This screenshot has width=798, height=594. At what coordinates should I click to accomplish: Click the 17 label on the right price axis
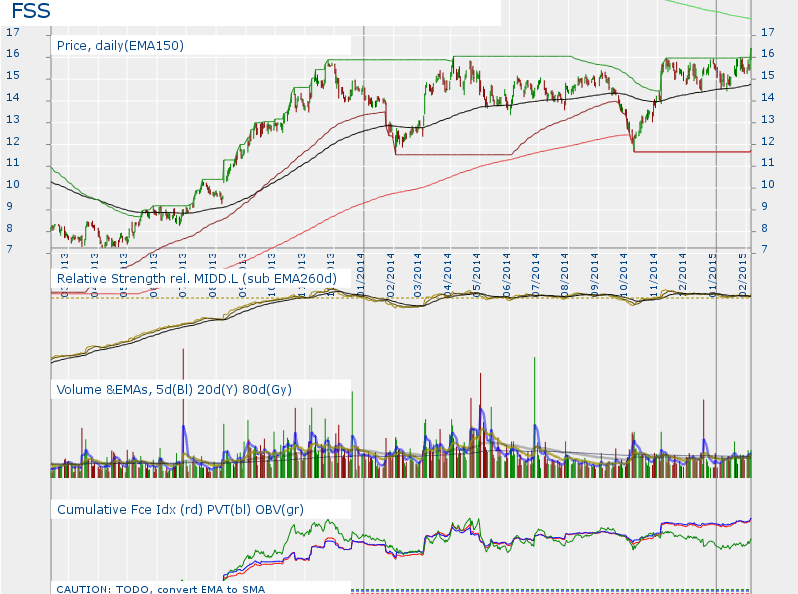tap(767, 32)
